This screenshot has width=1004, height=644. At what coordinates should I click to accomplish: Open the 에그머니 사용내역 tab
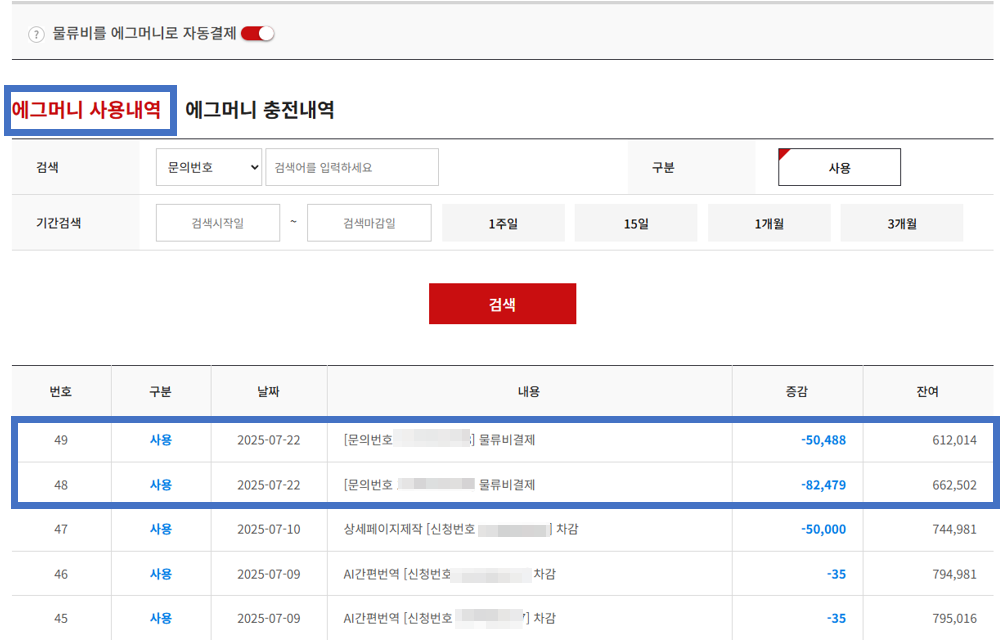click(x=86, y=110)
